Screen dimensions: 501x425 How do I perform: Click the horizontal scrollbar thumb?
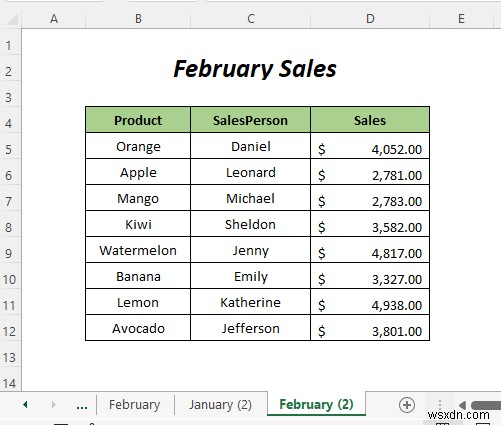486,405
